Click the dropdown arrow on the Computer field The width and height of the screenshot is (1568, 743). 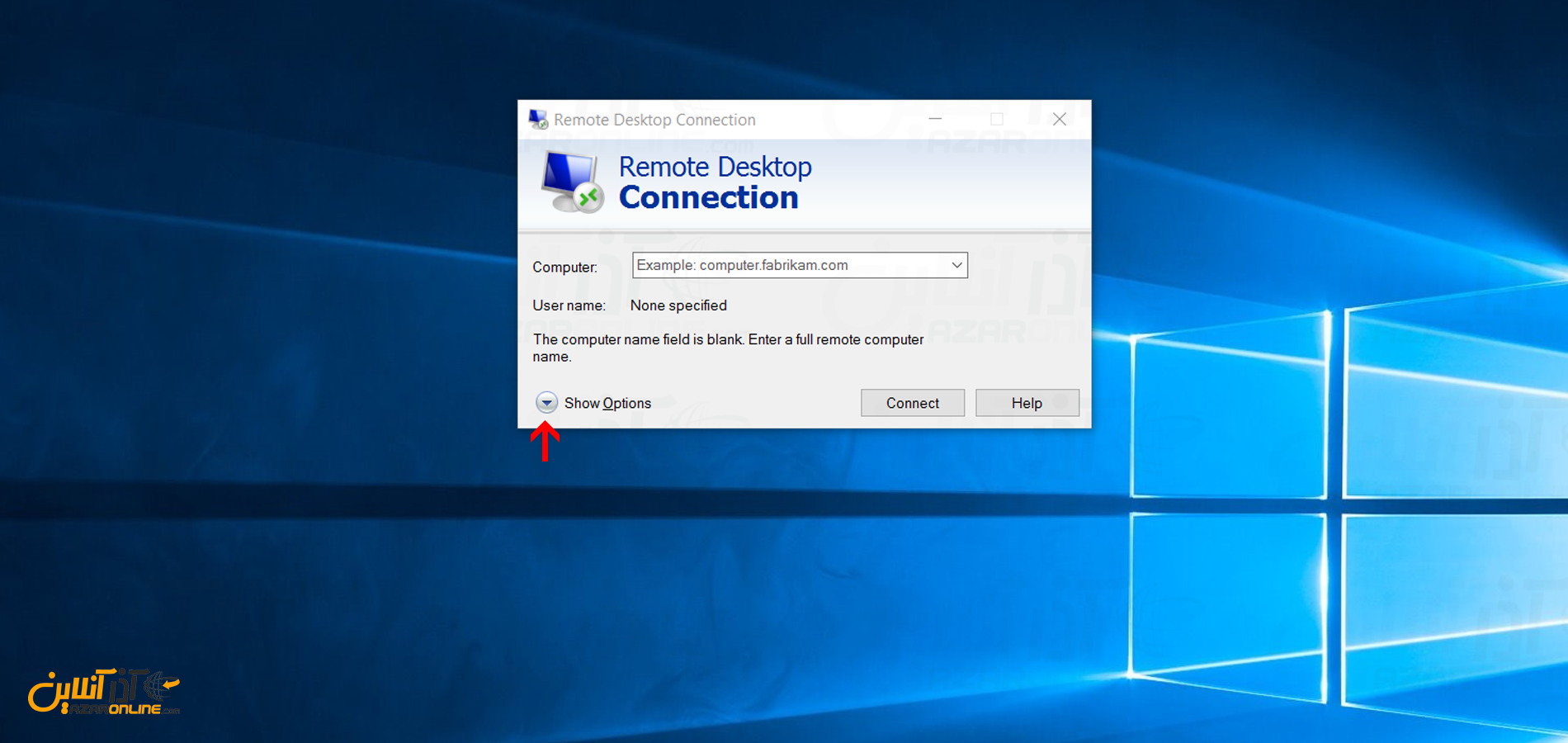point(955,265)
